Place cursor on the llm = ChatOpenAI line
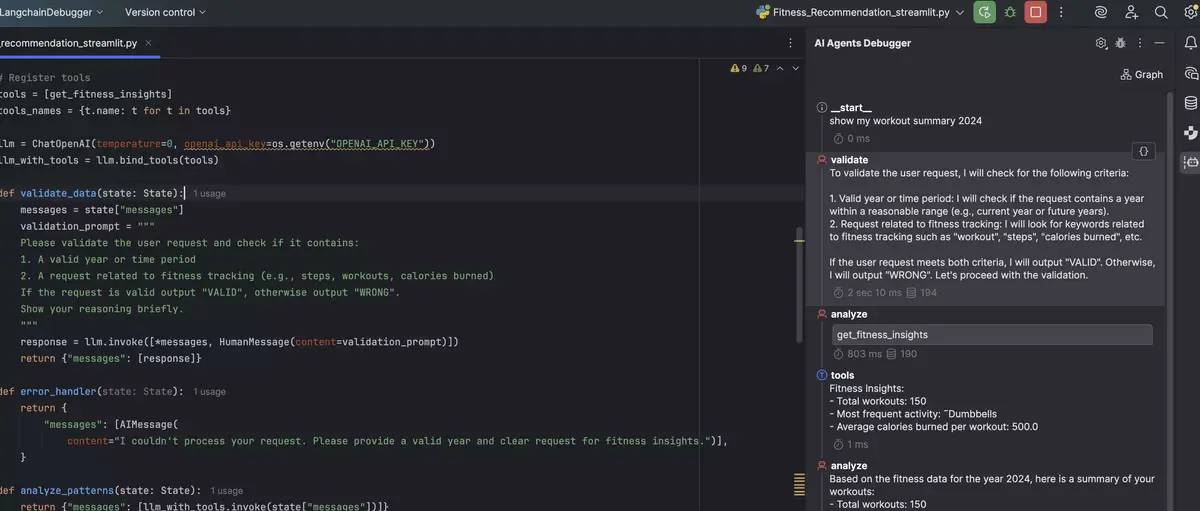Image resolution: width=1200 pixels, height=511 pixels. click(218, 144)
